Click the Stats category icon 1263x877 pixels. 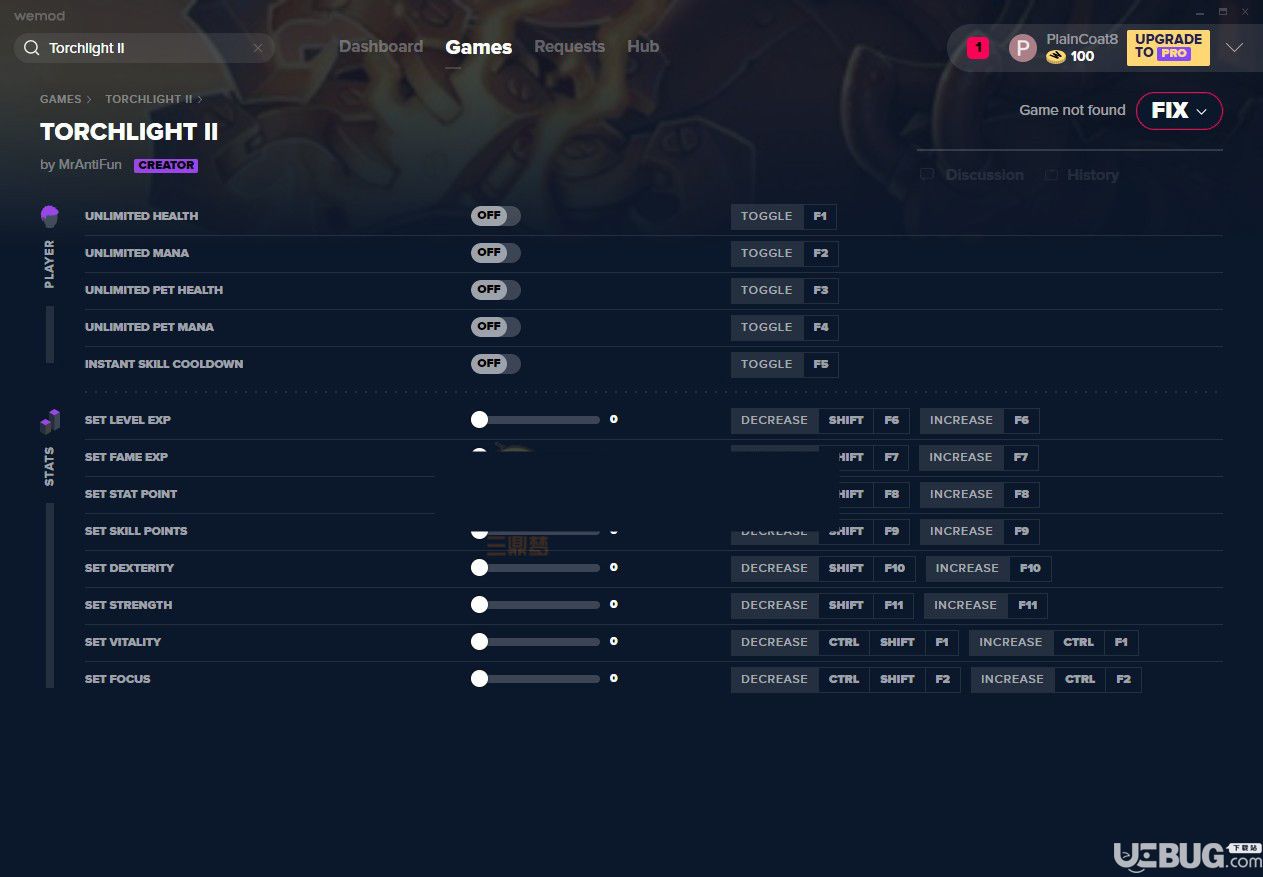pyautogui.click(x=50, y=421)
